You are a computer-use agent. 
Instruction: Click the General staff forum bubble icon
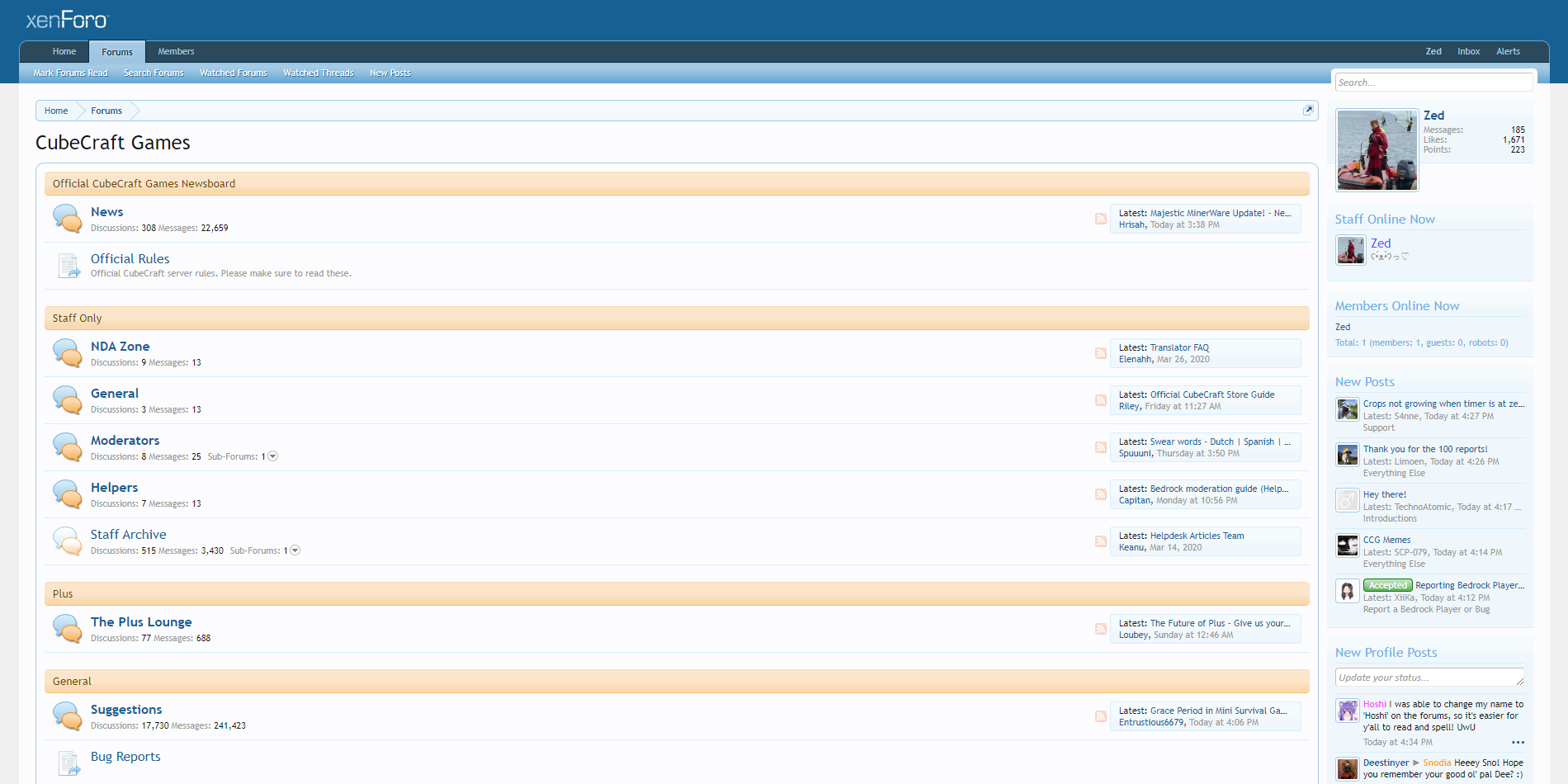[68, 400]
